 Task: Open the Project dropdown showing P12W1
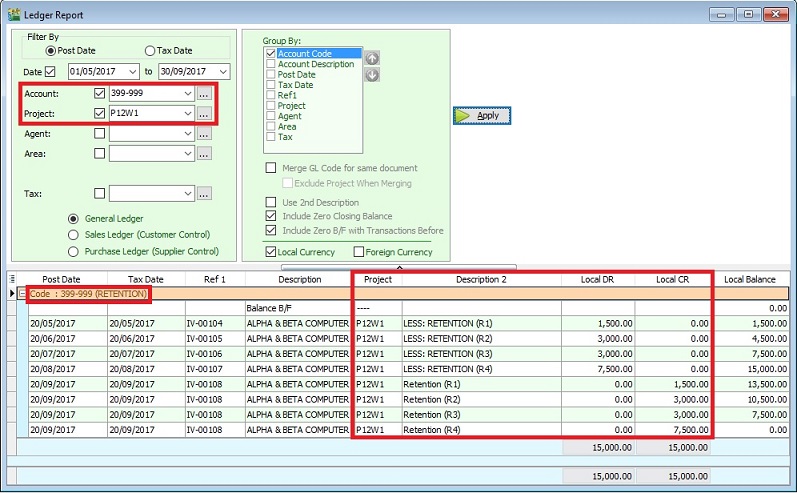tap(188, 113)
